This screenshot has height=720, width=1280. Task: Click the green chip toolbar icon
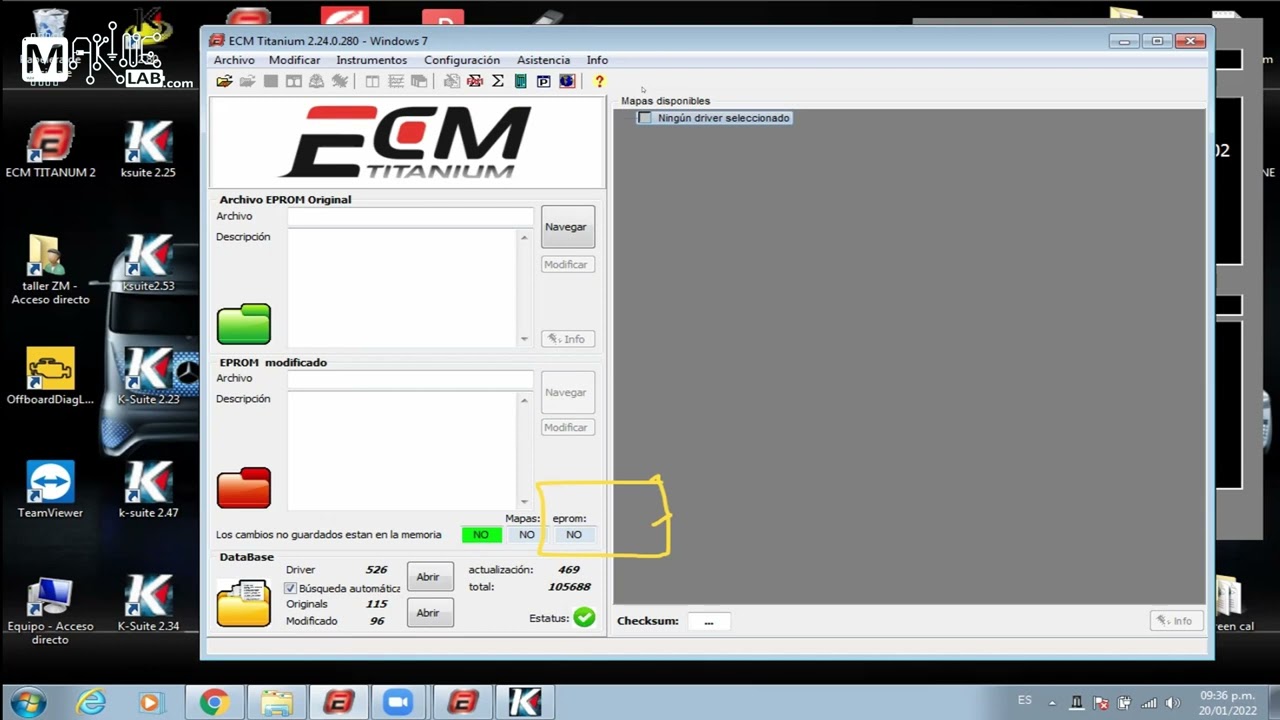pyautogui.click(x=521, y=81)
